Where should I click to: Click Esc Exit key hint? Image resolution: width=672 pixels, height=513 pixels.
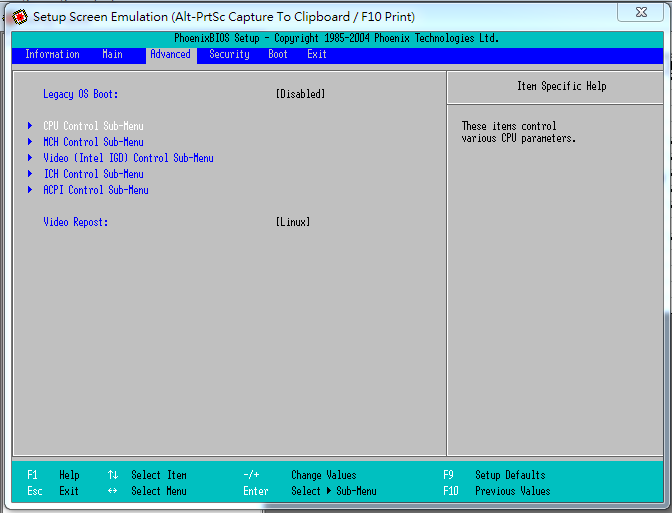pyautogui.click(x=53, y=491)
